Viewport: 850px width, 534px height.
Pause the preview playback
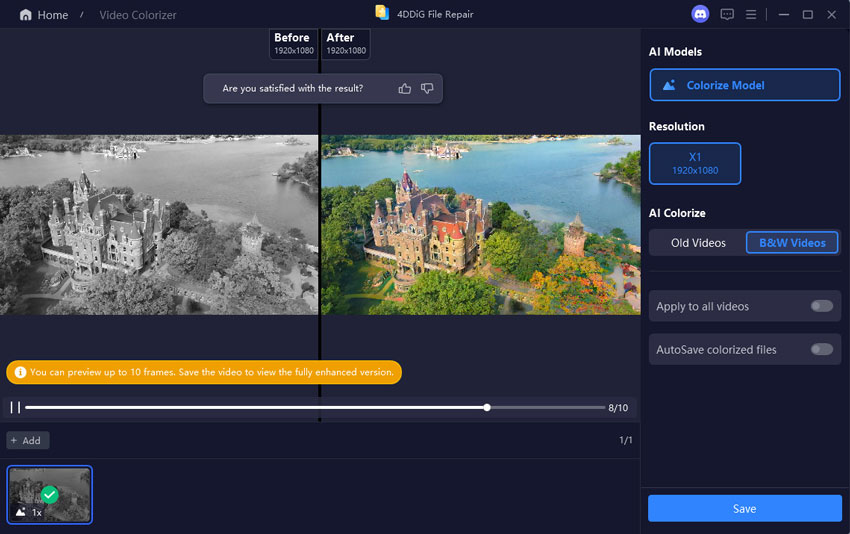coord(15,407)
